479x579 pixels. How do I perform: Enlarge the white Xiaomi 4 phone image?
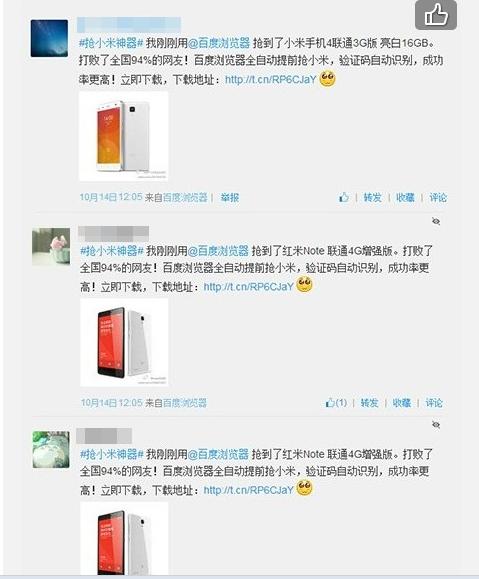[x=123, y=136]
